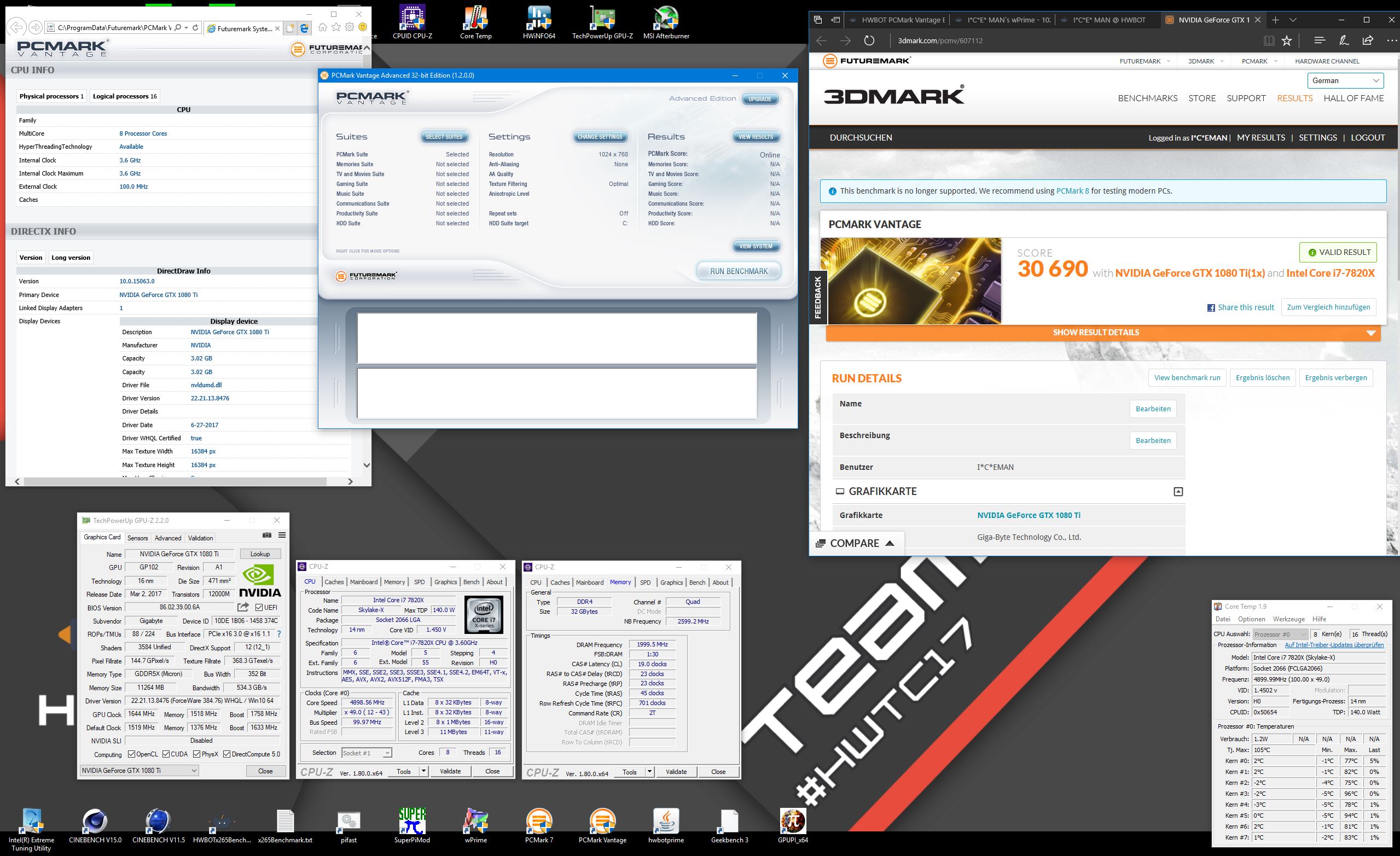This screenshot has width=1400, height=856.
Task: Open Caches tab in CPU-Z CPU window
Action: [x=334, y=582]
